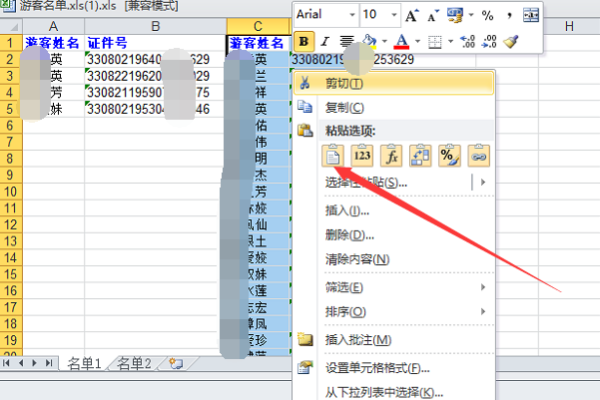
Task: Click the copy pages icon
Action: (305, 107)
